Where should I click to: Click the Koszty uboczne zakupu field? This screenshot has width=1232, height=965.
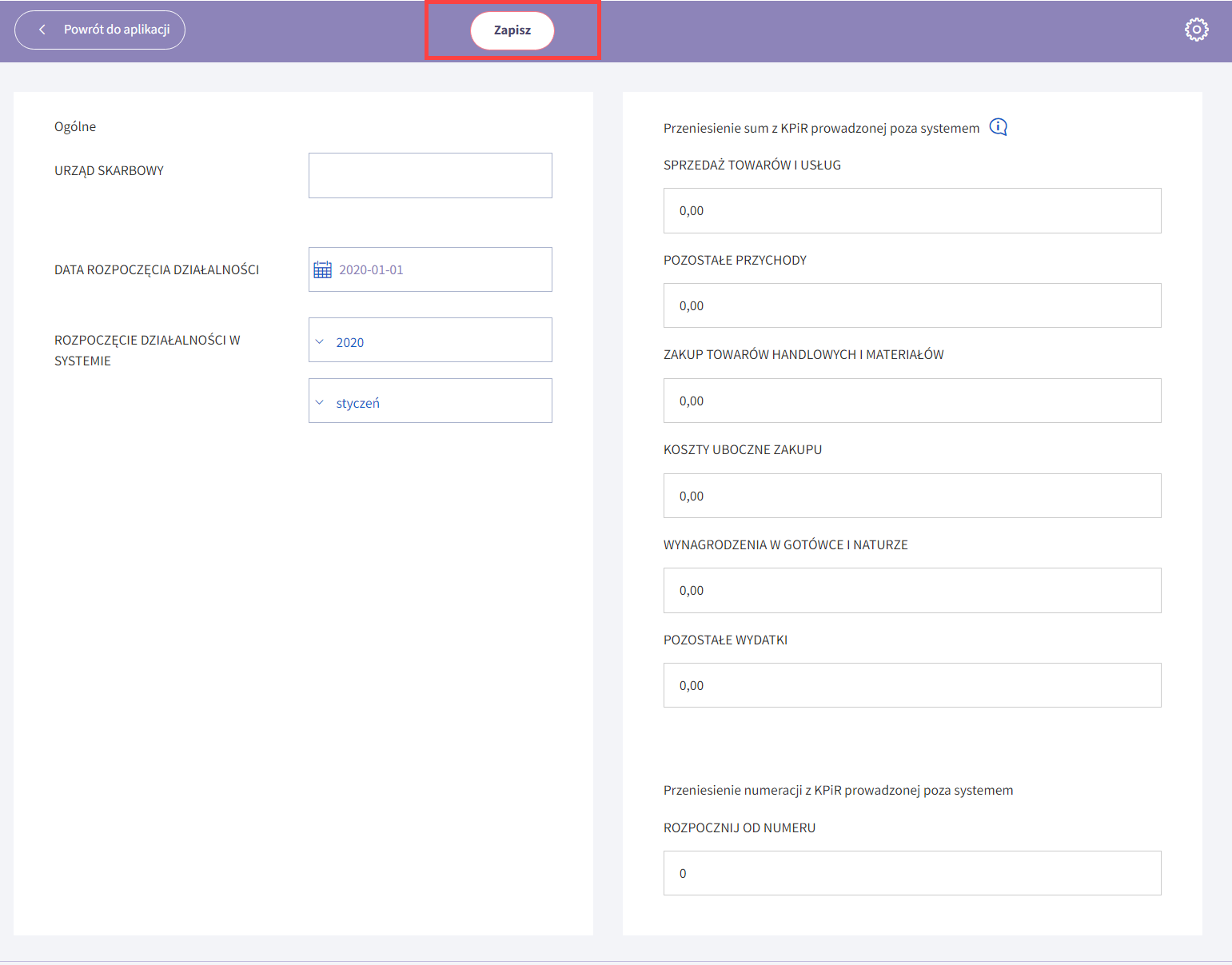click(912, 496)
